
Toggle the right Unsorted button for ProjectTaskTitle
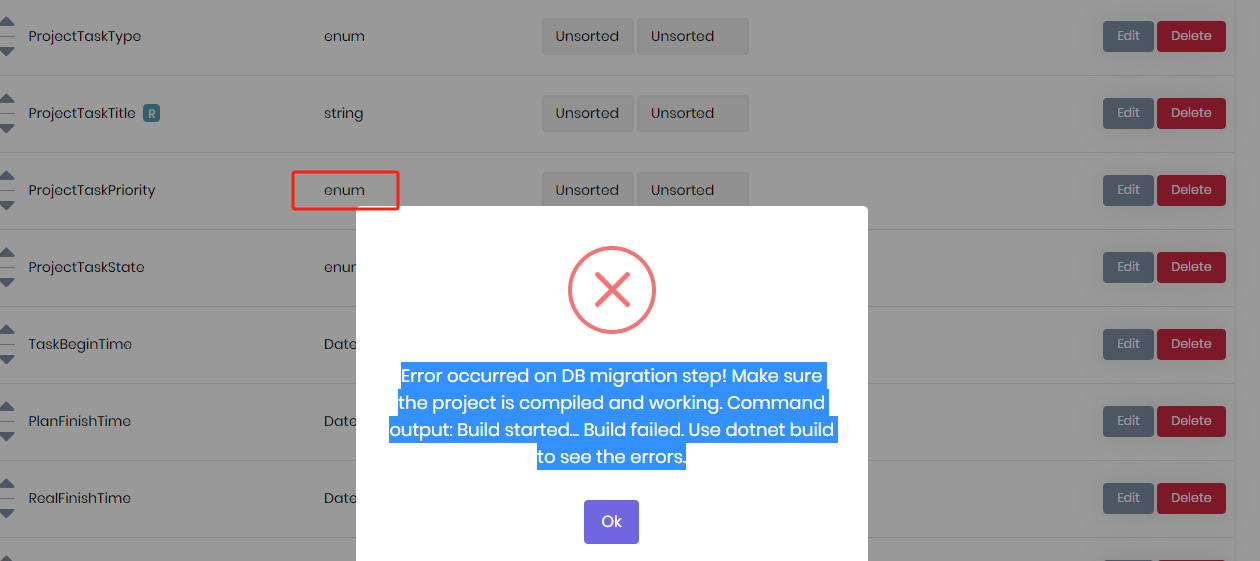692,113
